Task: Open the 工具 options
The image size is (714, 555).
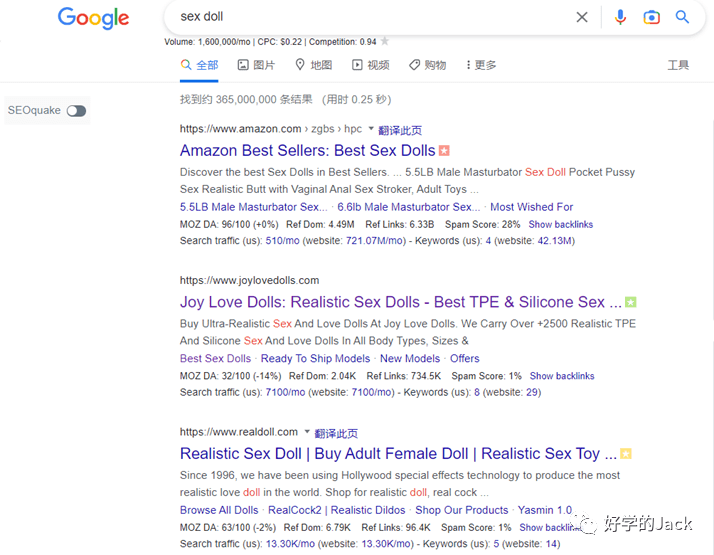Action: tap(678, 65)
